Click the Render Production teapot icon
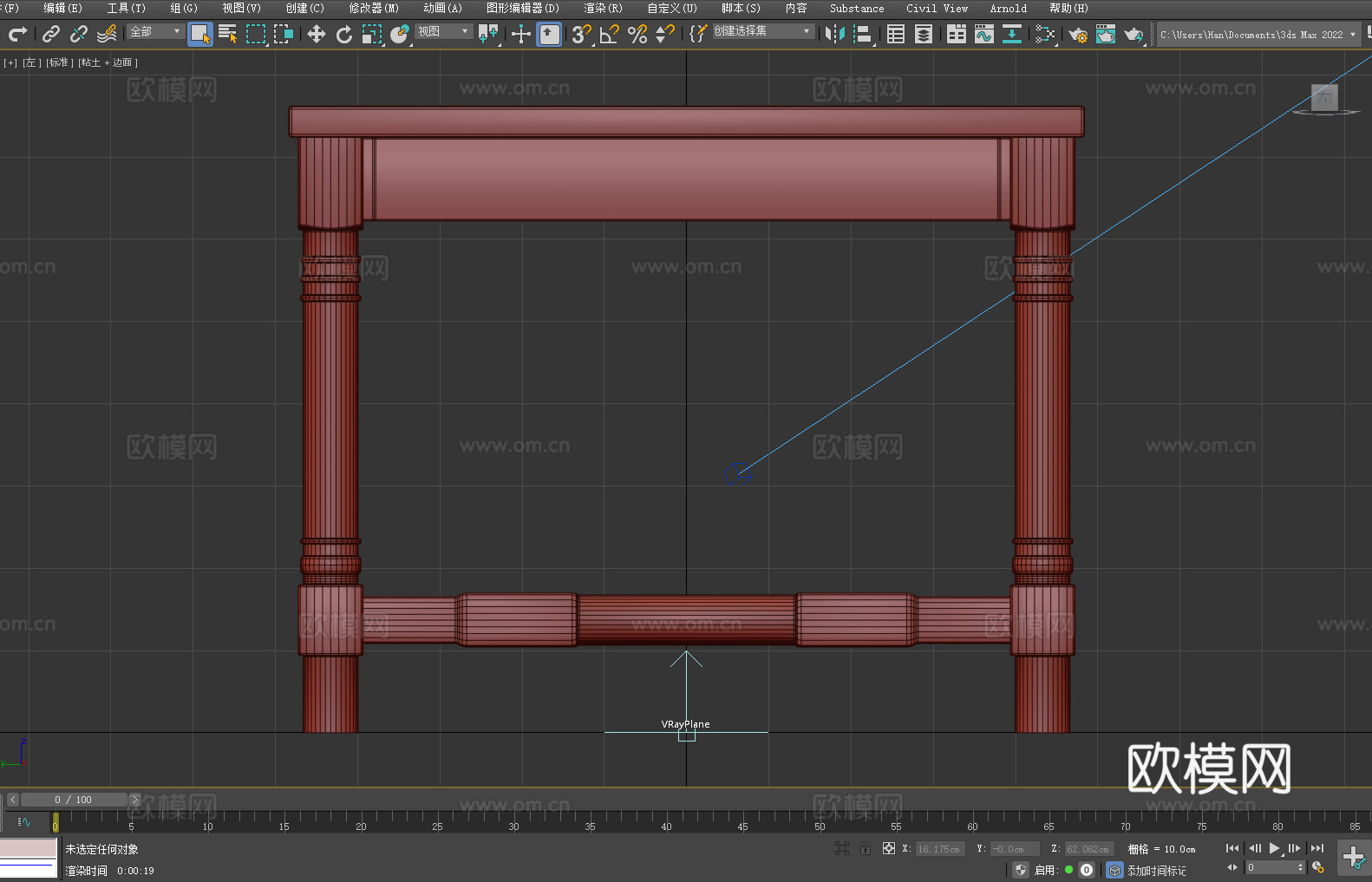The width and height of the screenshot is (1372, 882). coord(1134,34)
